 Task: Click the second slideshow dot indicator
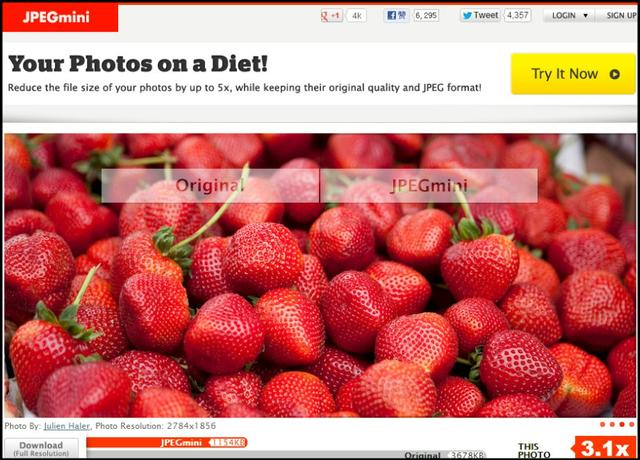coord(612,424)
